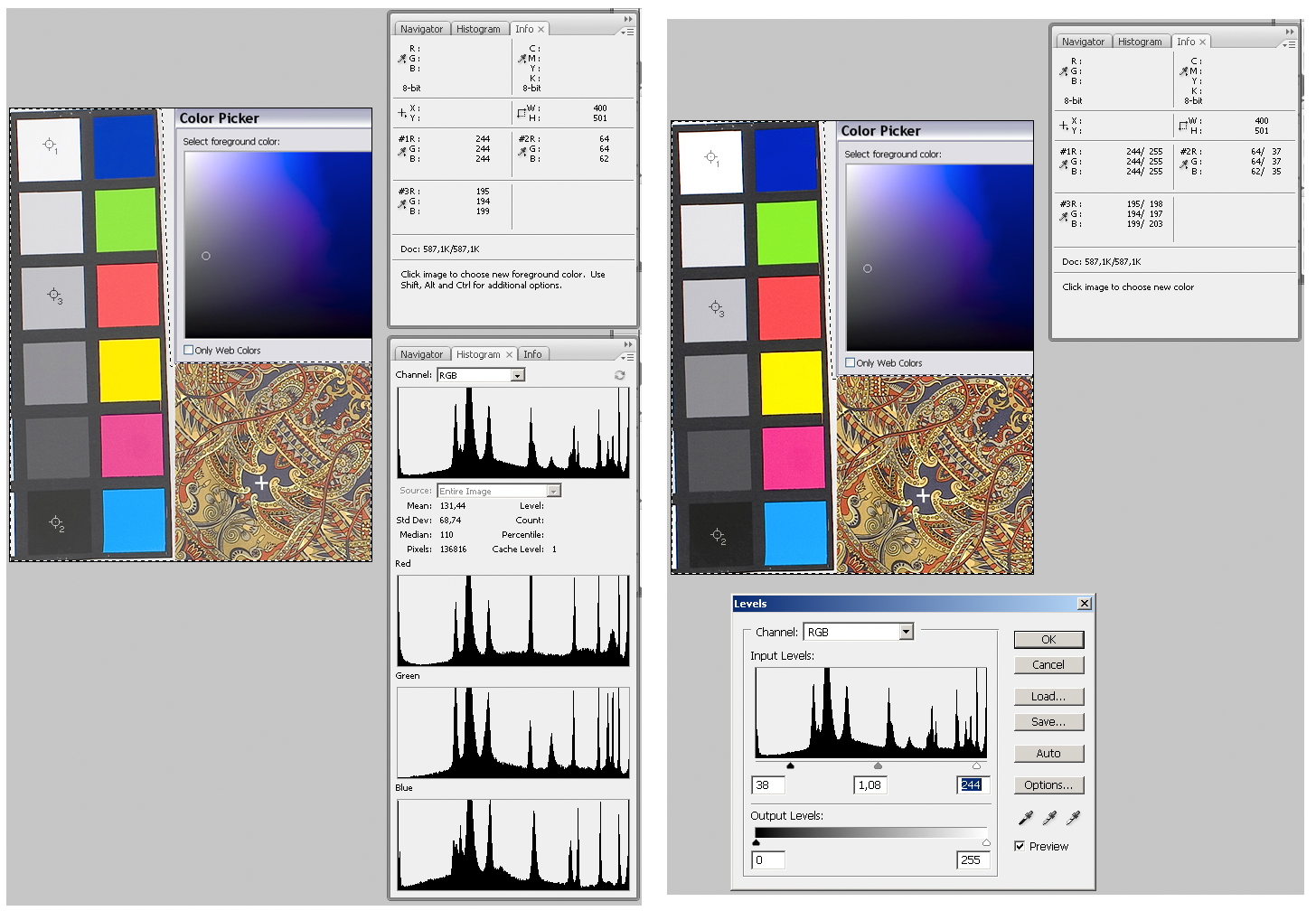The width and height of the screenshot is (1316, 911).
Task: Open the Channel dropdown in Levels dialog
Action: [x=906, y=632]
